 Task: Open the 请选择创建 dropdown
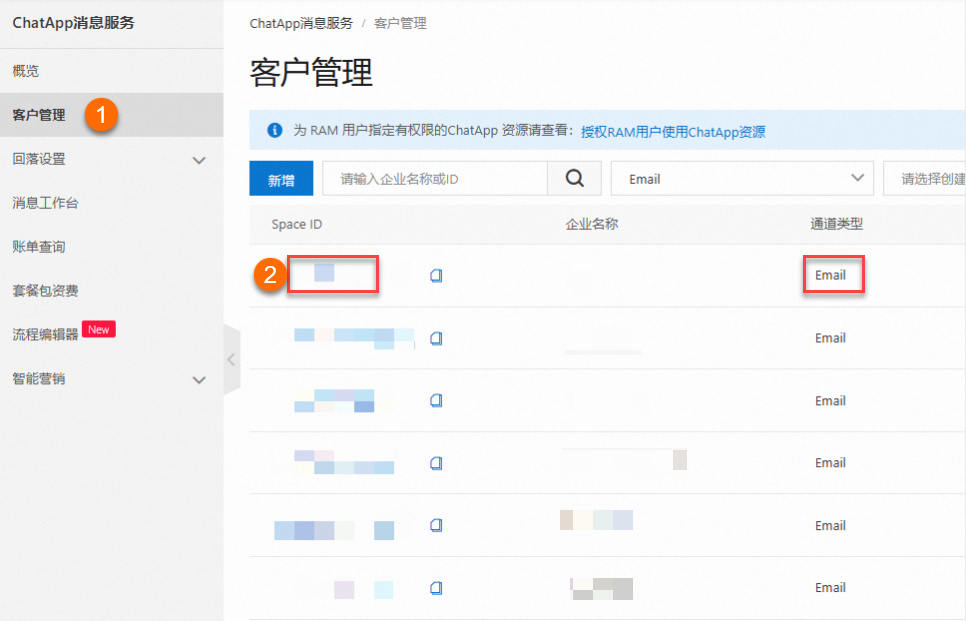(924, 179)
